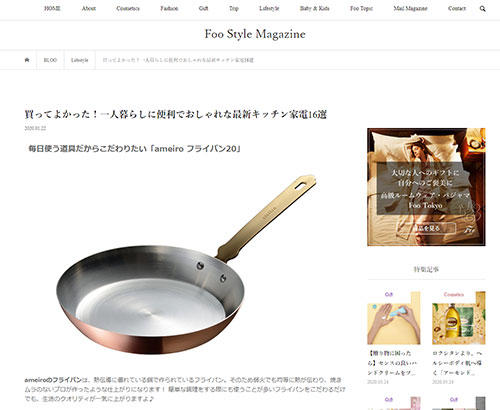Select Mail Magazine in navigation
500x410 pixels.
410,9
